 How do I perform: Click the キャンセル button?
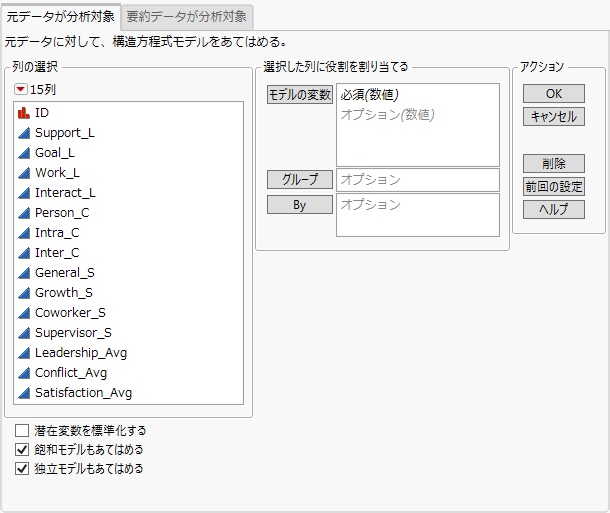(x=554, y=116)
